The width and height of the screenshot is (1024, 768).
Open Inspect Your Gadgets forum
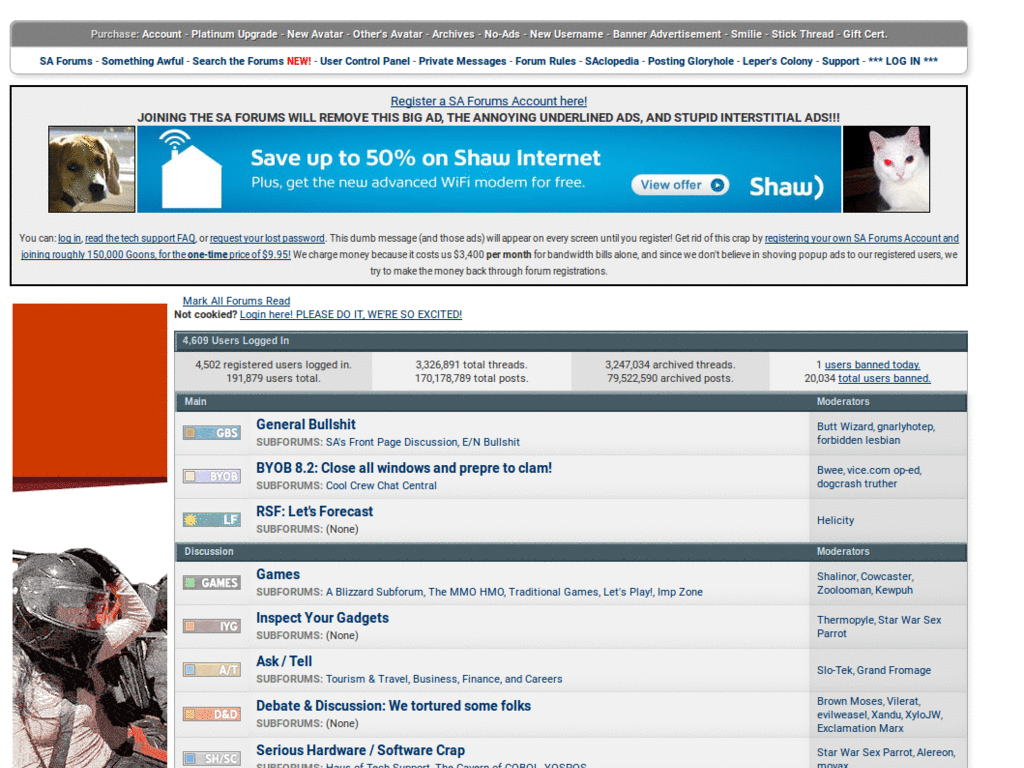tap(322, 618)
